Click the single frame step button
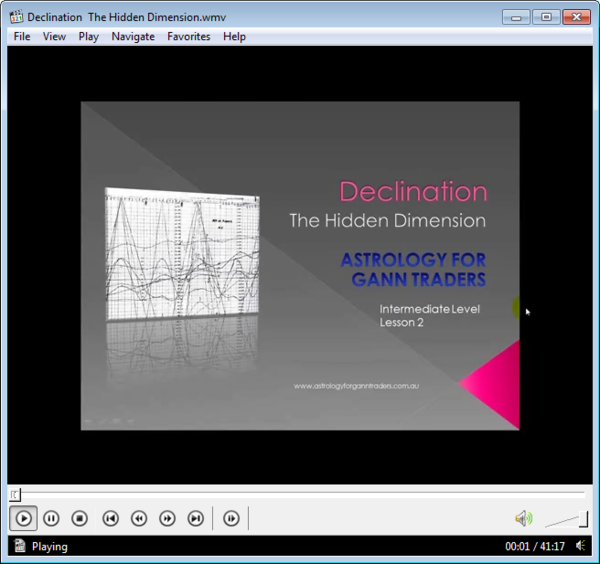The width and height of the screenshot is (600, 564). tap(231, 518)
